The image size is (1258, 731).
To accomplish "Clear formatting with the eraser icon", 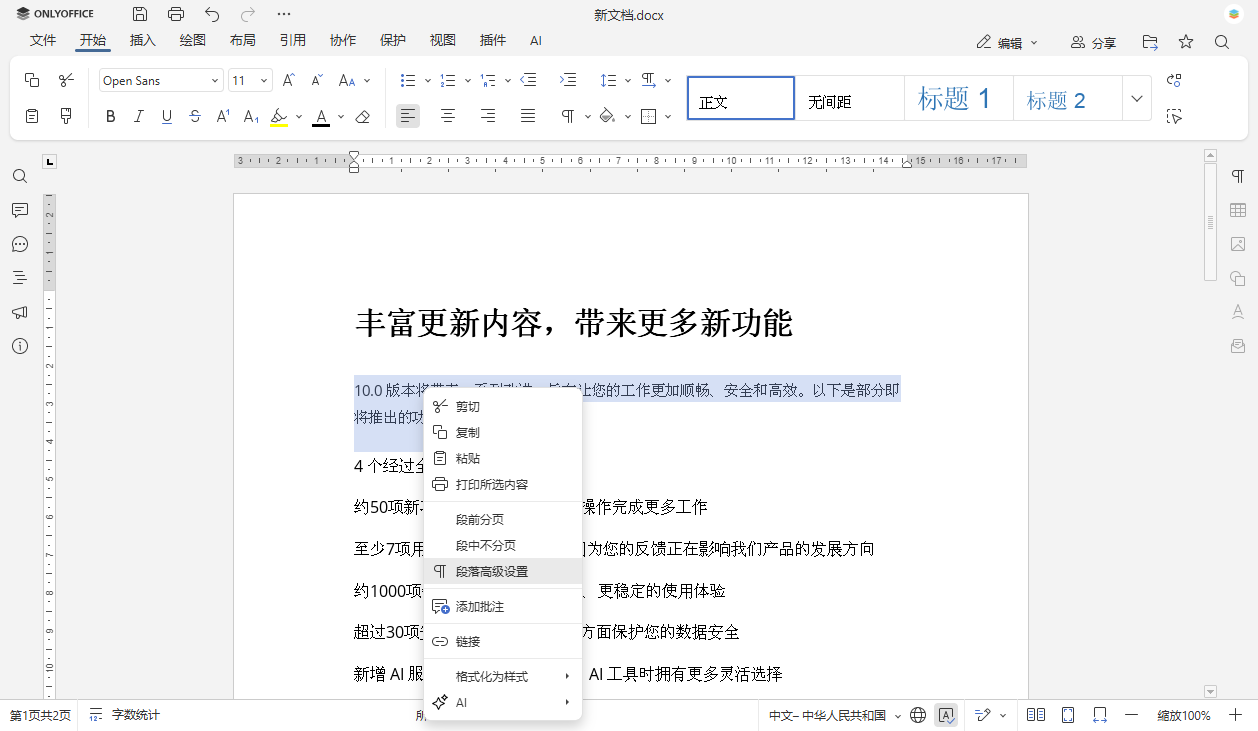I will pos(363,117).
